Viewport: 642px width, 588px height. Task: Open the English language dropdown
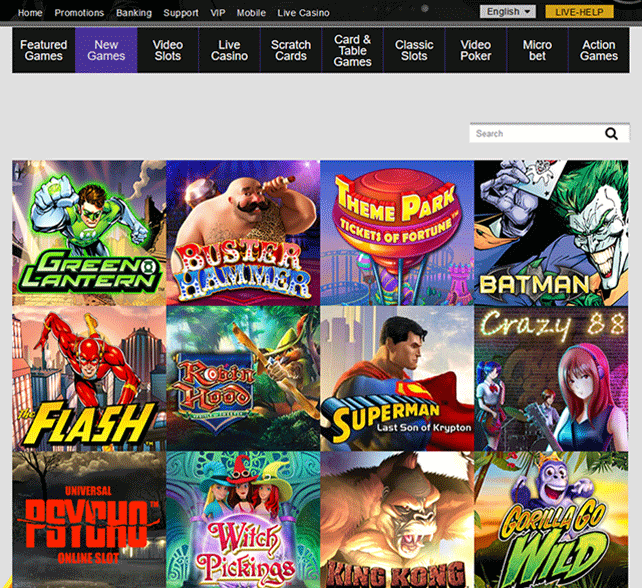coord(508,11)
